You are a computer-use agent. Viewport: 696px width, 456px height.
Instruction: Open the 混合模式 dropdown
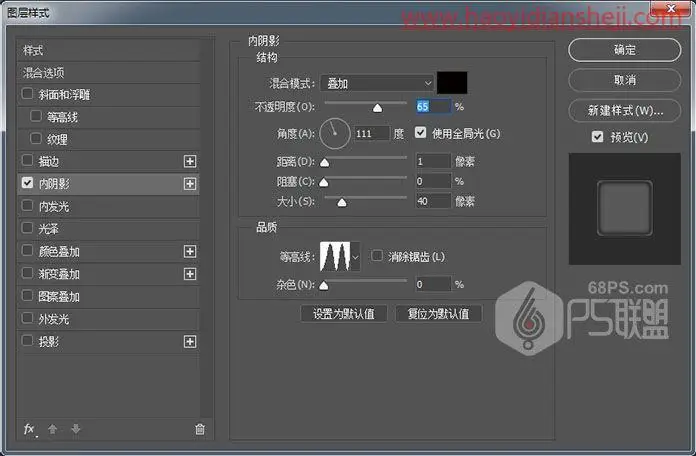pos(377,83)
